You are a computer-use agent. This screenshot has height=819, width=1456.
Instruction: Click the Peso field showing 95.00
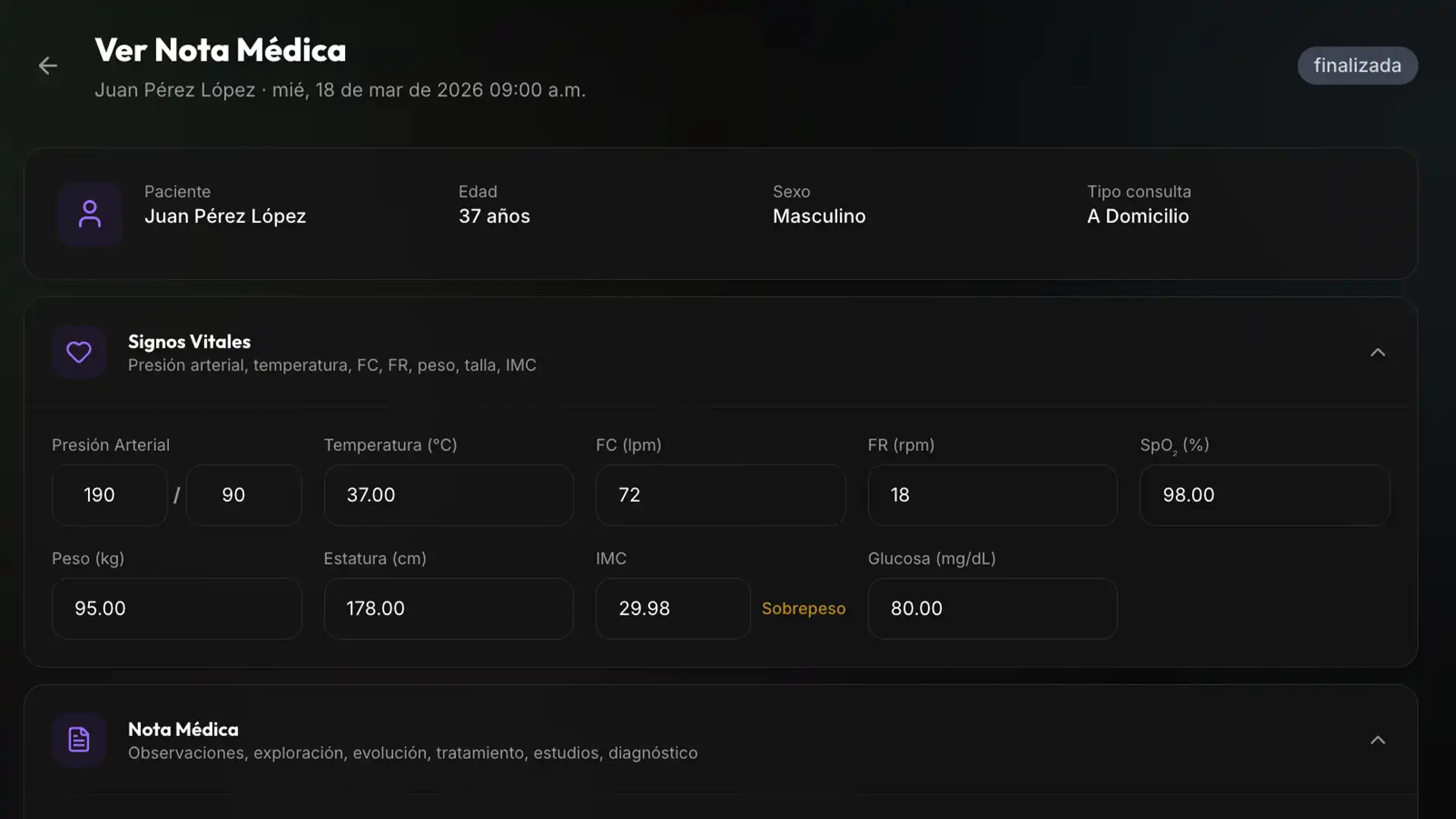click(x=176, y=609)
